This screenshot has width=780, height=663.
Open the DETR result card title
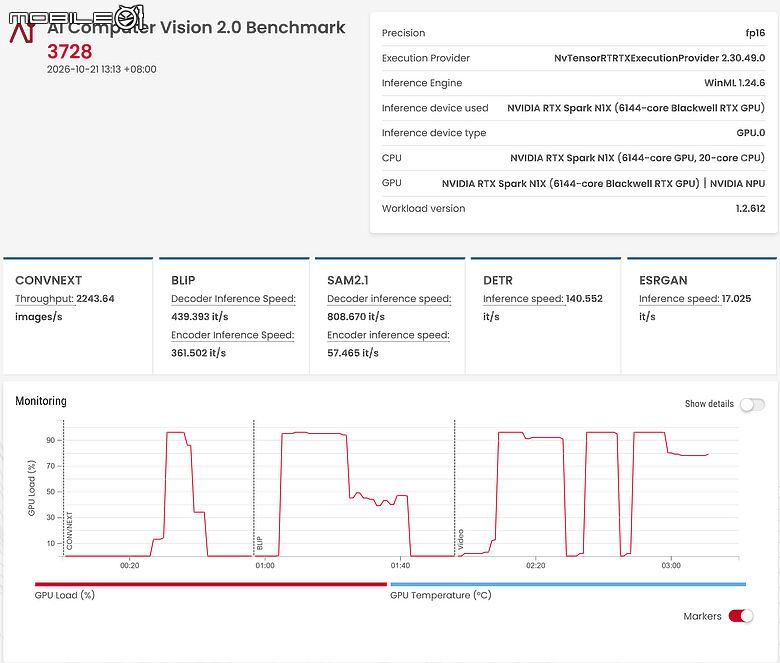click(497, 281)
